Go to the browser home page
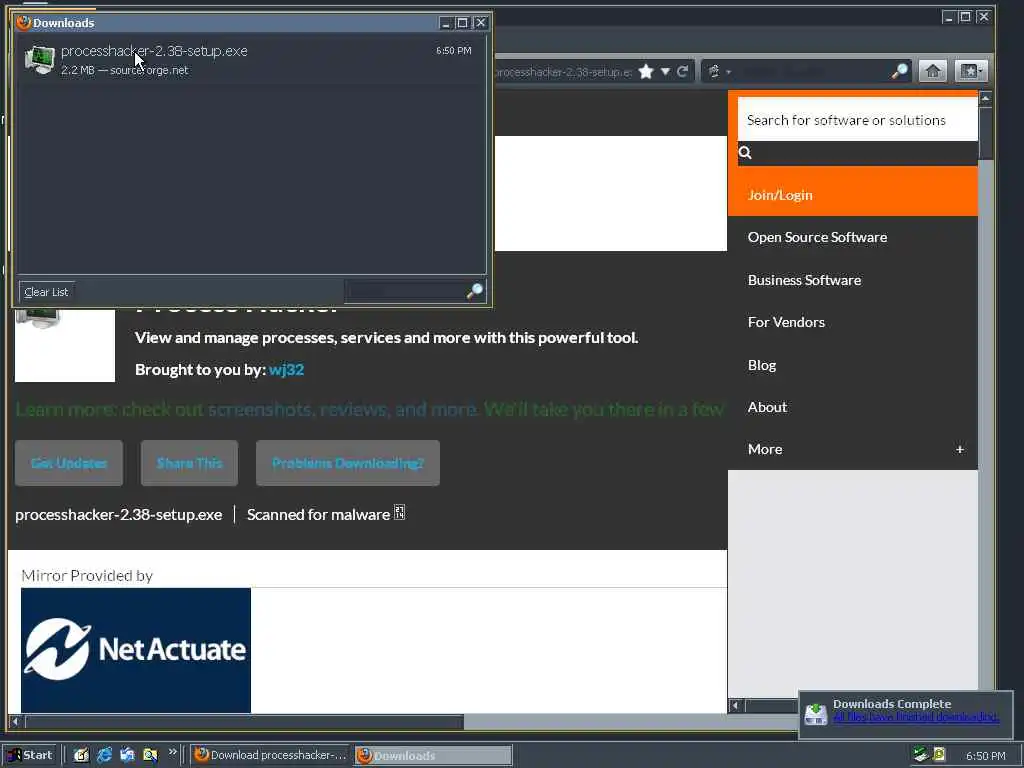The image size is (1024, 768). (x=933, y=71)
